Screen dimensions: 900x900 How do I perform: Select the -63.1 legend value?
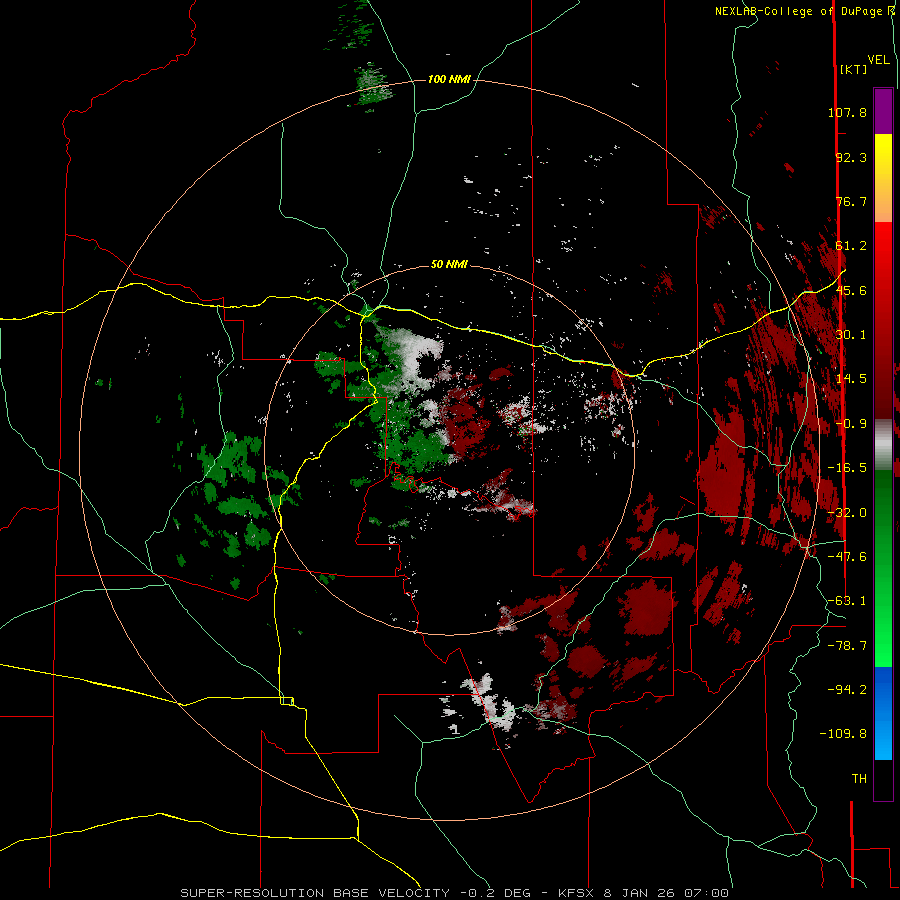847,601
